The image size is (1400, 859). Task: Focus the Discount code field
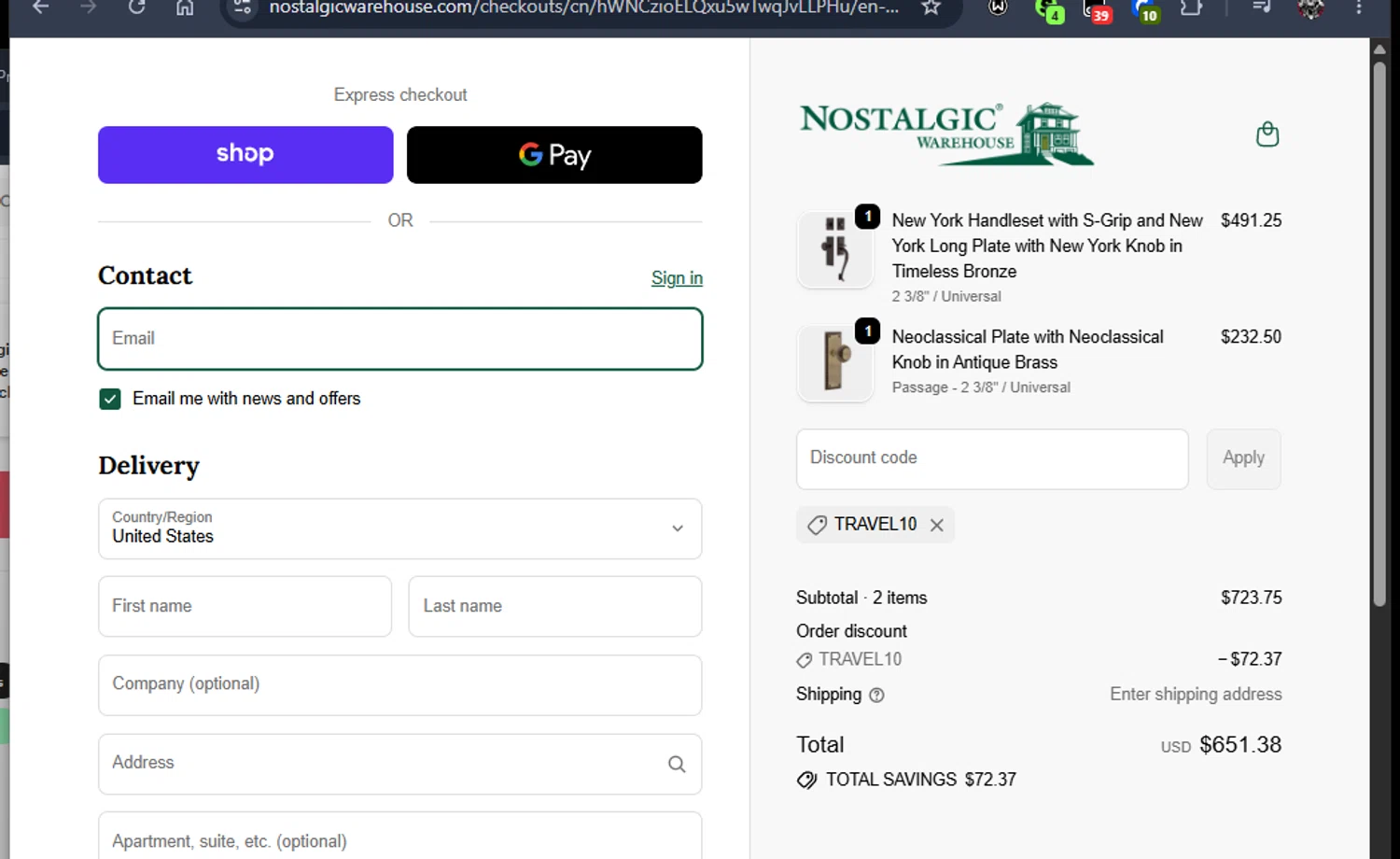tap(992, 458)
